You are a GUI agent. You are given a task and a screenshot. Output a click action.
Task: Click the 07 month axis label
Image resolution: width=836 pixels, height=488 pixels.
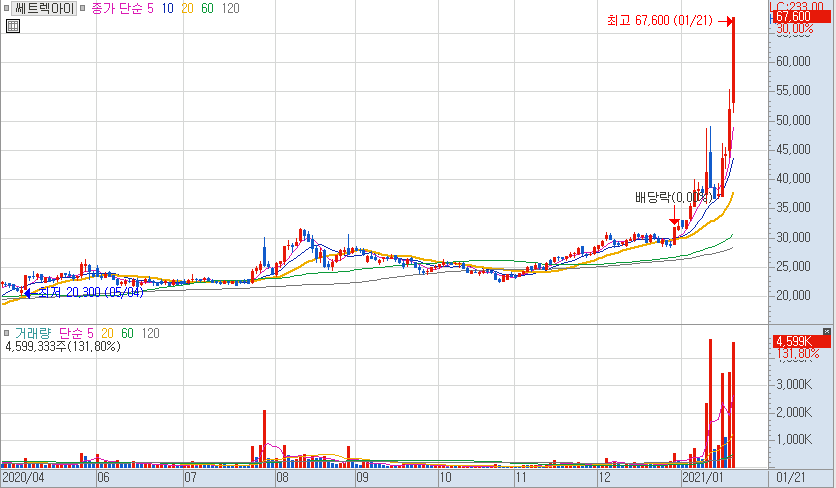(190, 477)
